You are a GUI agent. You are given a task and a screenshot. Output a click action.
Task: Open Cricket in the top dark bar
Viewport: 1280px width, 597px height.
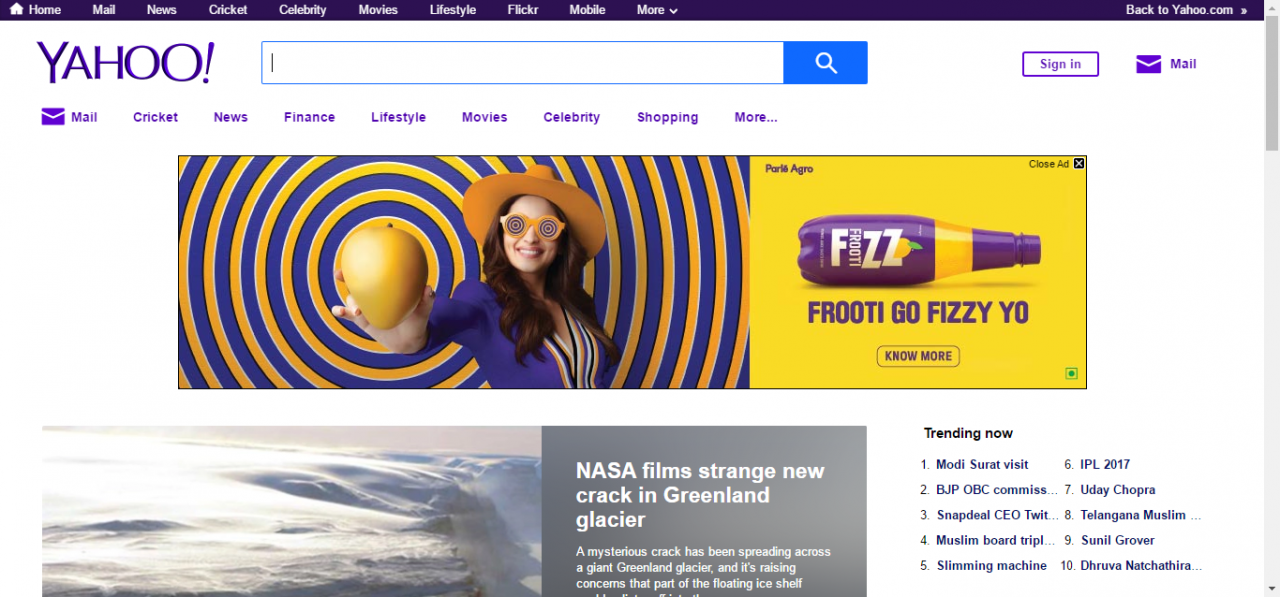tap(228, 10)
